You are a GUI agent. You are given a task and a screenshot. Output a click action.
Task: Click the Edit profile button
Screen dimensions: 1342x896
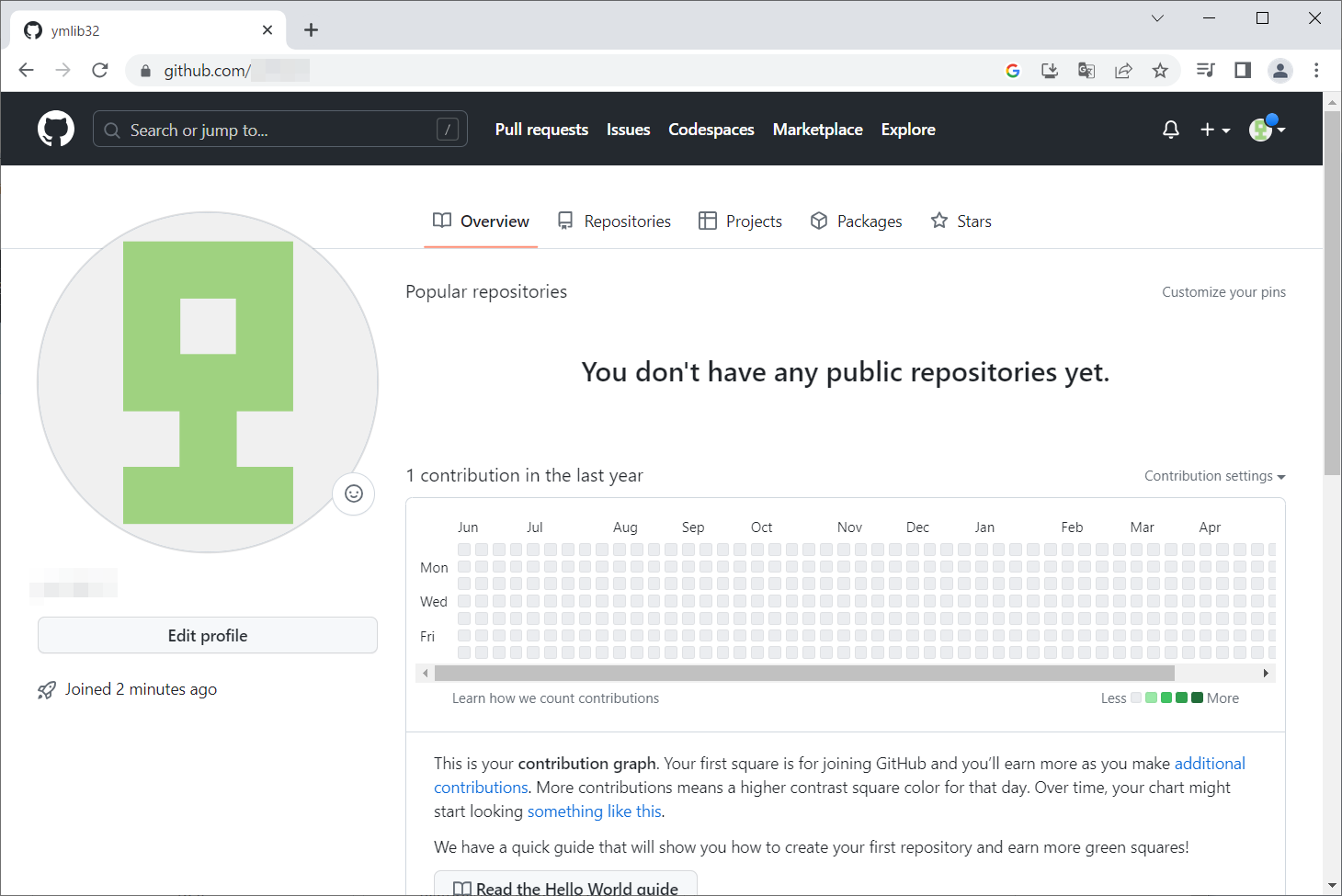[208, 636]
